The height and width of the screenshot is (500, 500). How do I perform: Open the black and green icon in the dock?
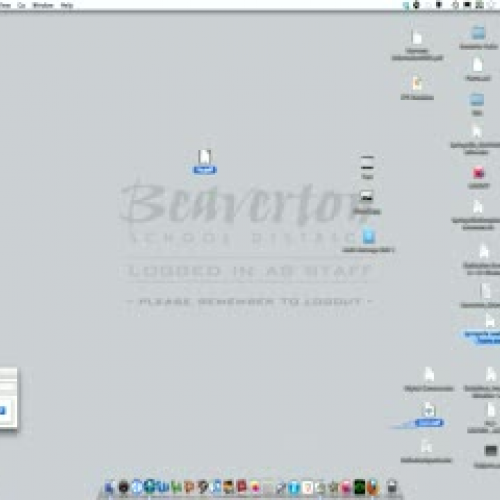(x=359, y=487)
